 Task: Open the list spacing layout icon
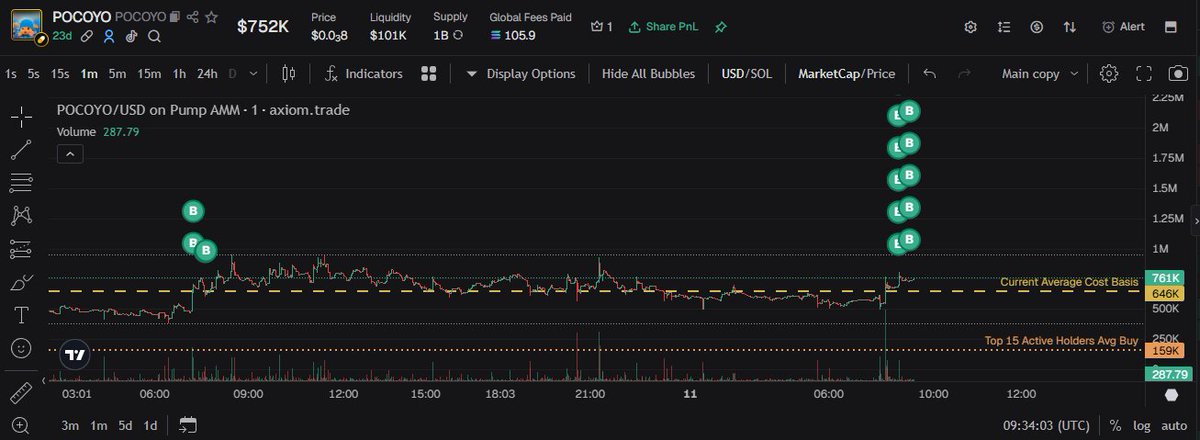(x=1004, y=27)
